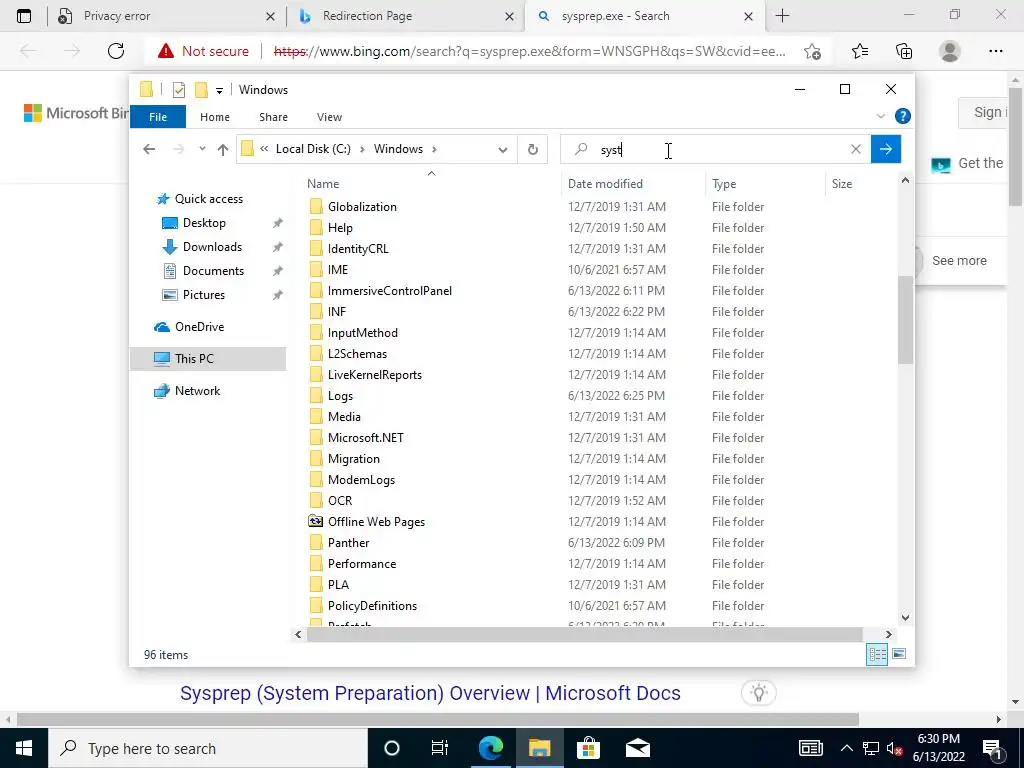Click the File Explorer vertical scrollbar thumb

click(x=905, y=320)
